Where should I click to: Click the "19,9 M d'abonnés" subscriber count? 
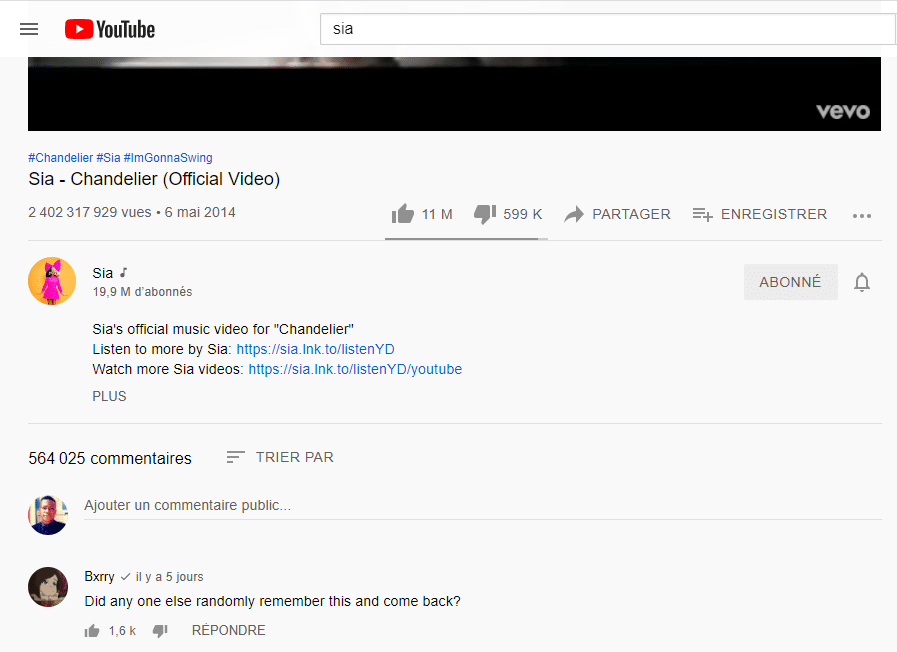[142, 292]
